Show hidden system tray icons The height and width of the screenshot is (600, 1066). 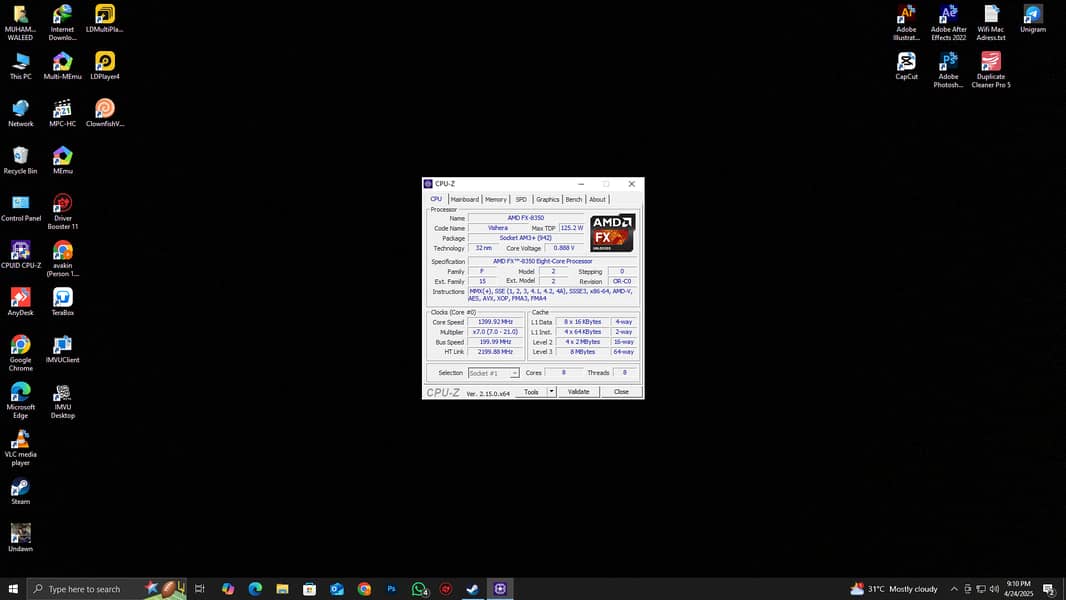pos(954,588)
